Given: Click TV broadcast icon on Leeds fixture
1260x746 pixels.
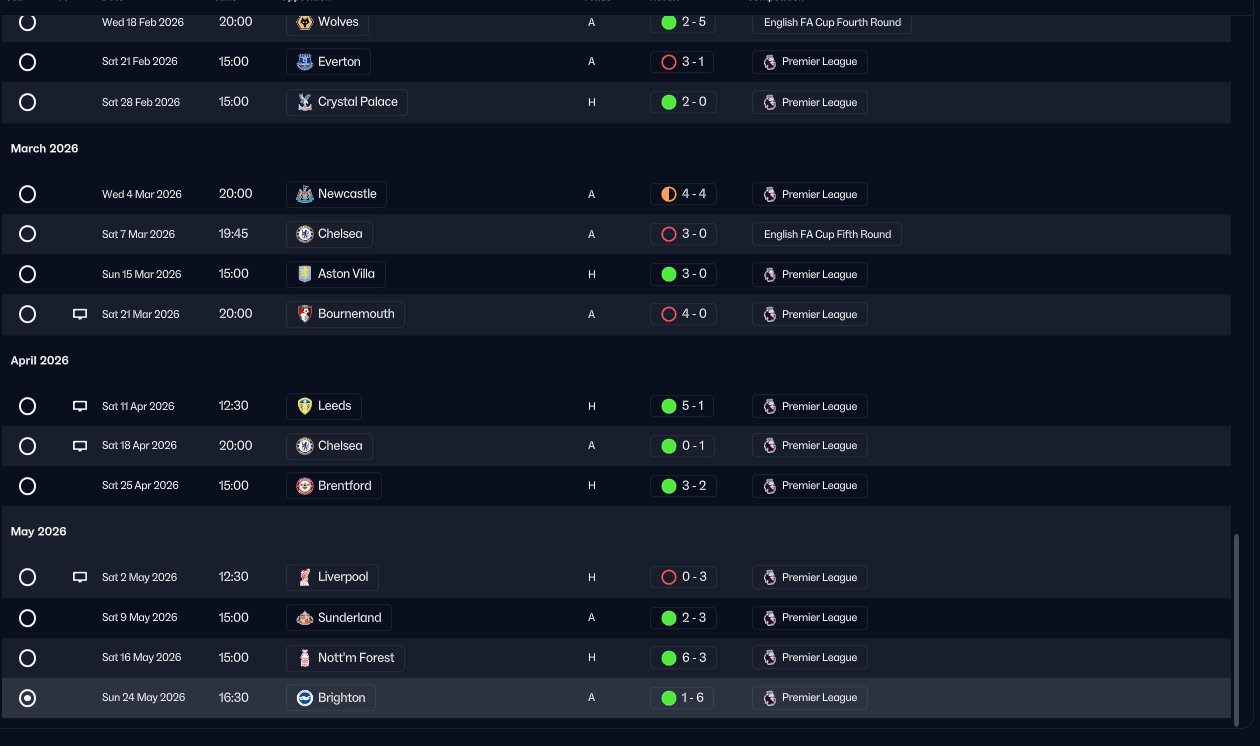Looking at the screenshot, I should pos(80,406).
